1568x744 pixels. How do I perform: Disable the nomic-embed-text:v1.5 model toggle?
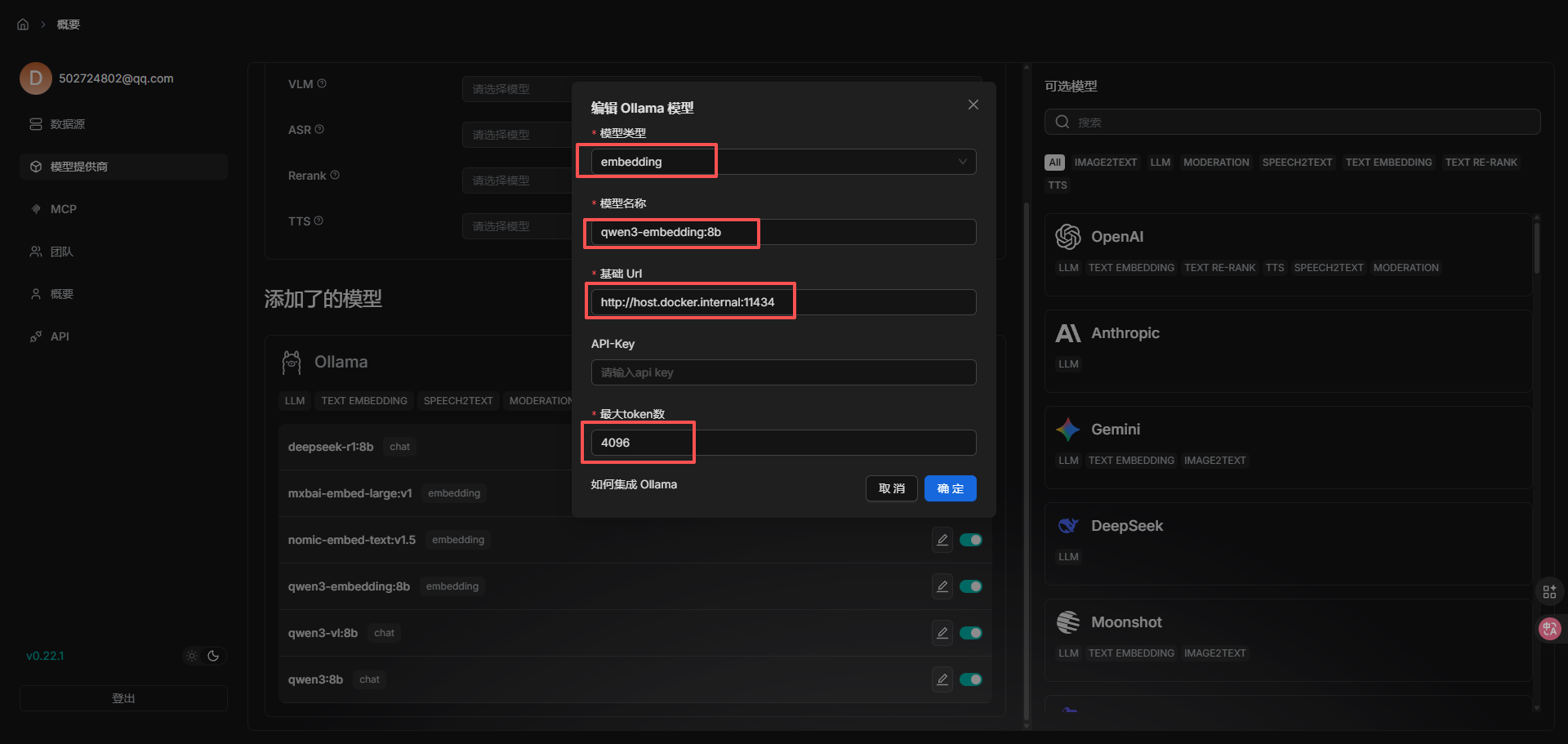tap(970, 540)
